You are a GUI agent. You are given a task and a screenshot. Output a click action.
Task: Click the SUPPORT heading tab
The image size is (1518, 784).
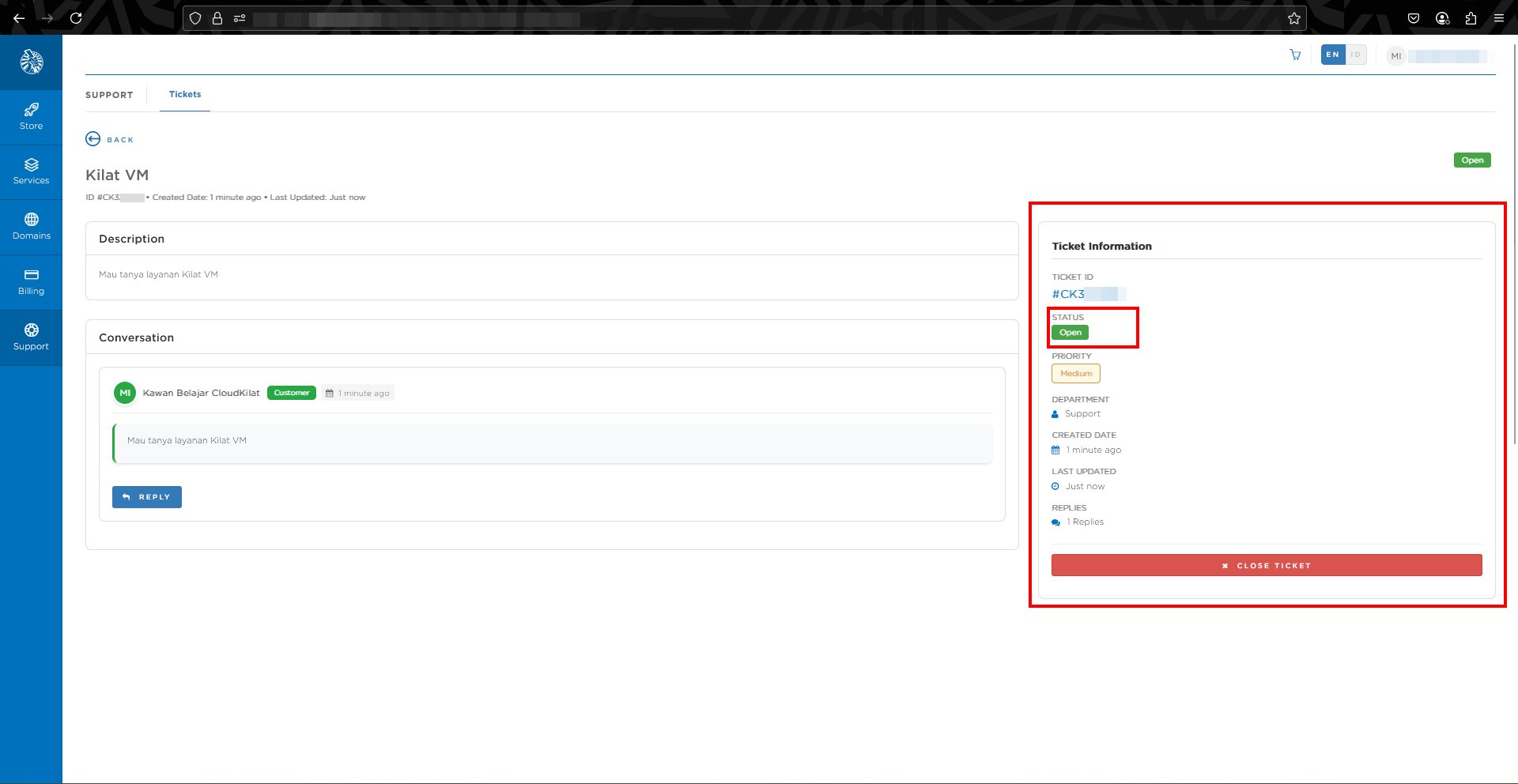109,95
